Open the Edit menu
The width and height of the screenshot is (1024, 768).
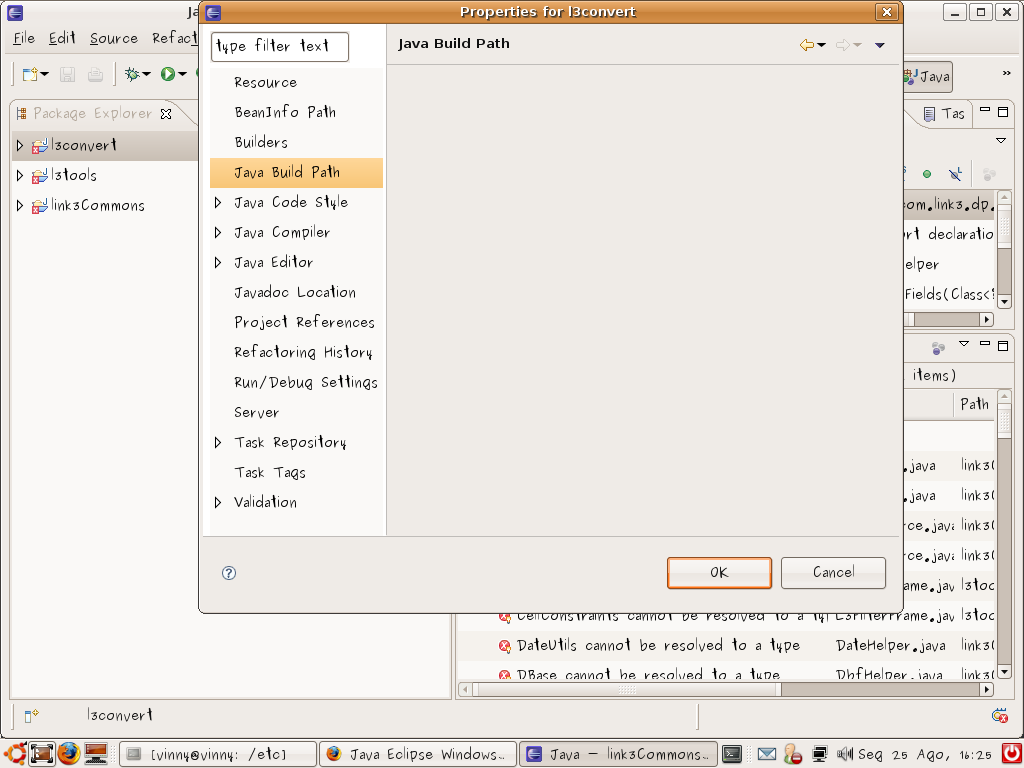(x=62, y=39)
